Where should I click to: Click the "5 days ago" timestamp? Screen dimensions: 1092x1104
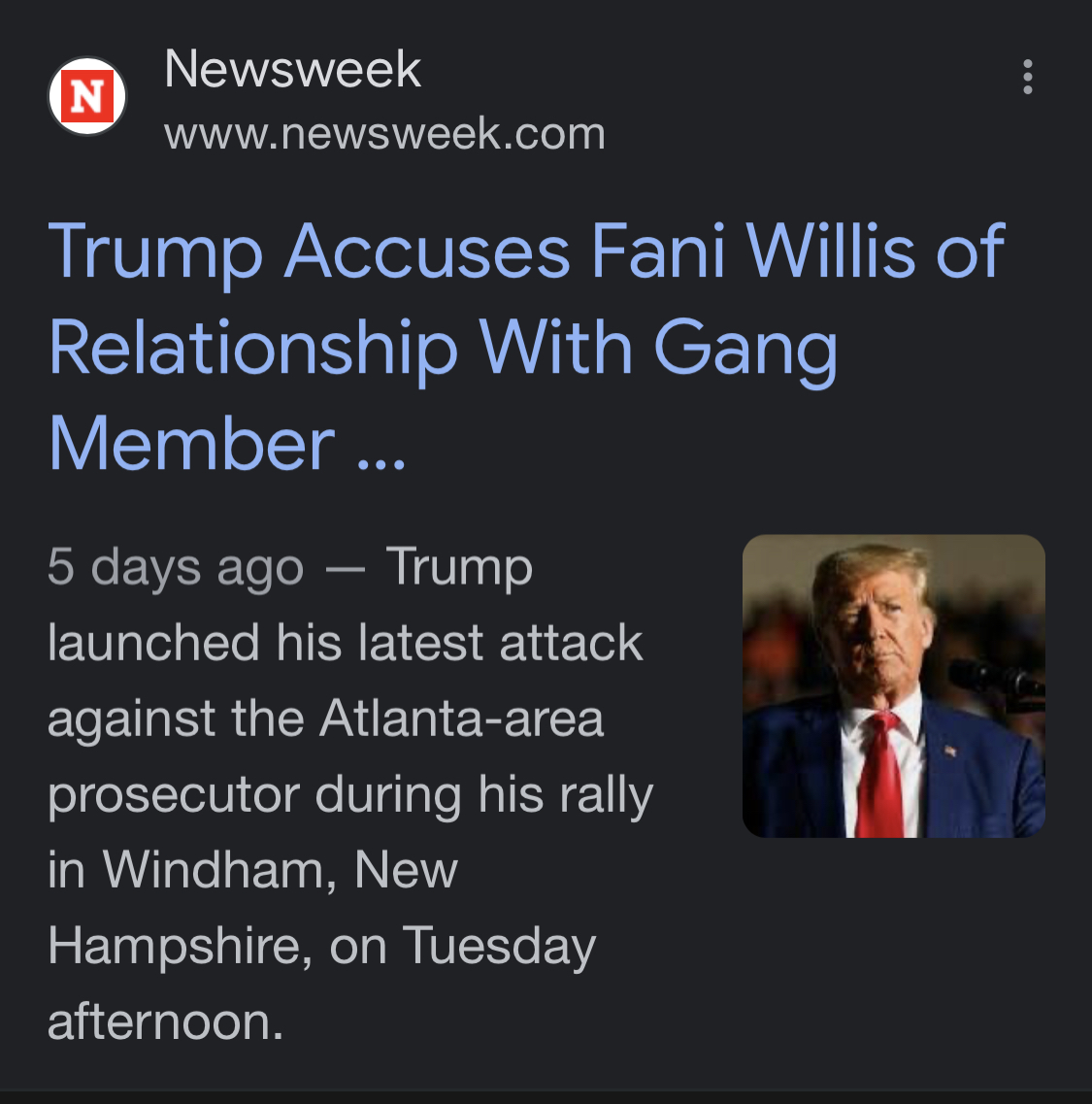coord(176,567)
